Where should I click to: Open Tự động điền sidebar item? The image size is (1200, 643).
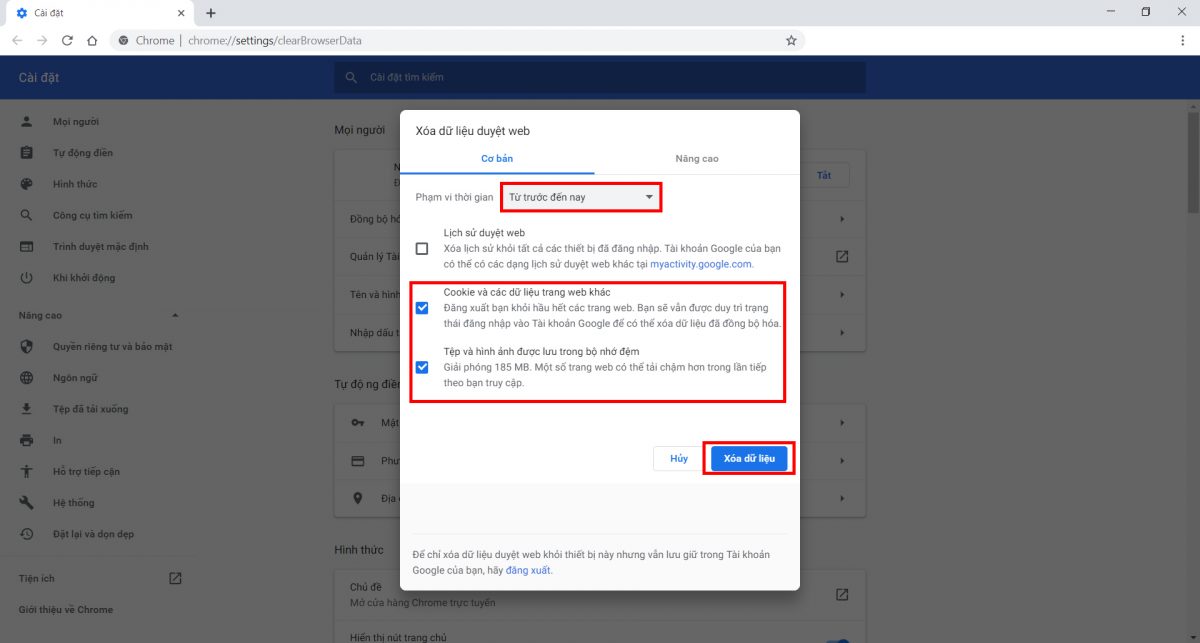tap(82, 153)
